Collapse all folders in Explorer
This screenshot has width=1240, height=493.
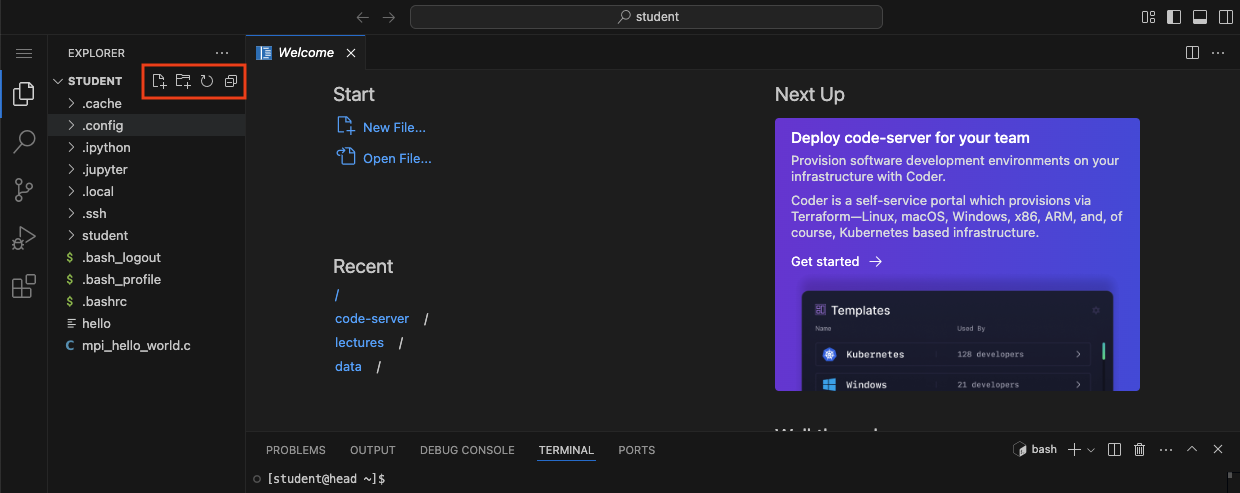pos(231,81)
